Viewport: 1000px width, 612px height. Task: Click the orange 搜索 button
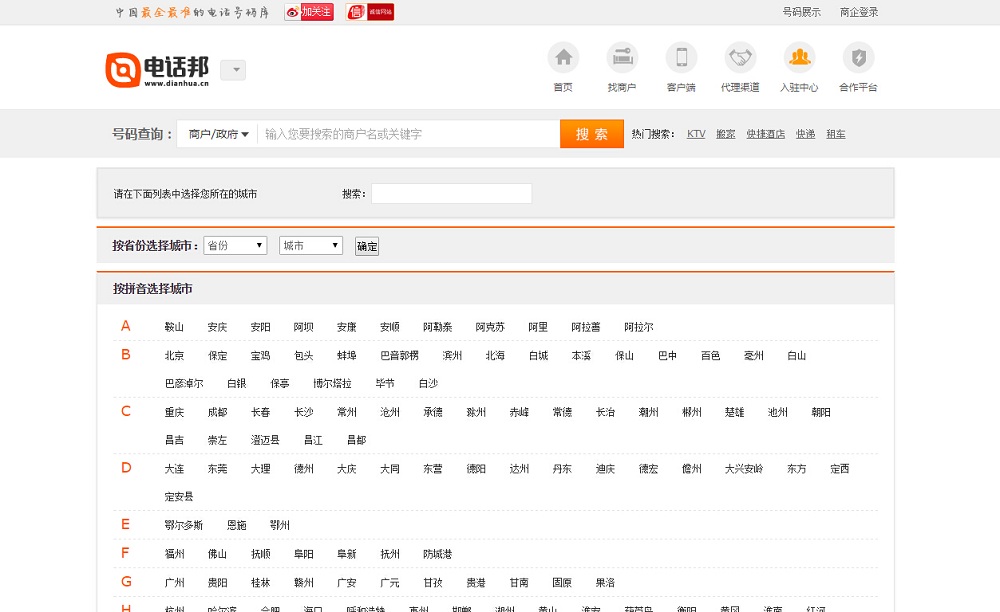click(592, 134)
